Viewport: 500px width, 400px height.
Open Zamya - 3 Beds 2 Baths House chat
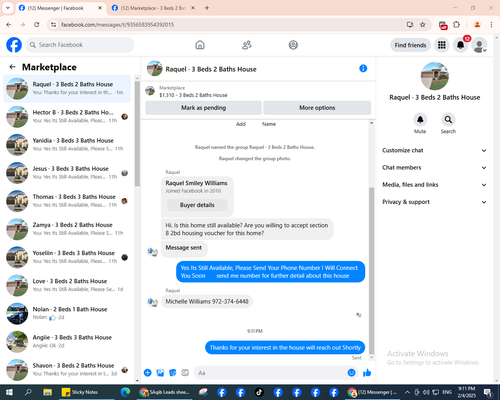pyautogui.click(x=67, y=229)
